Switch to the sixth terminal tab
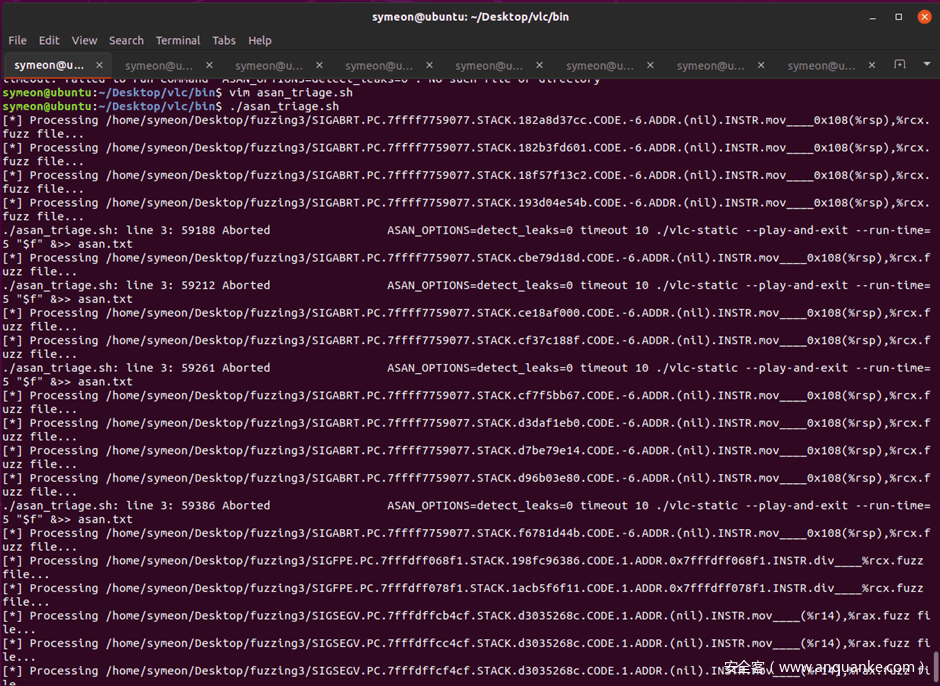This screenshot has height=686, width=940. (x=600, y=66)
